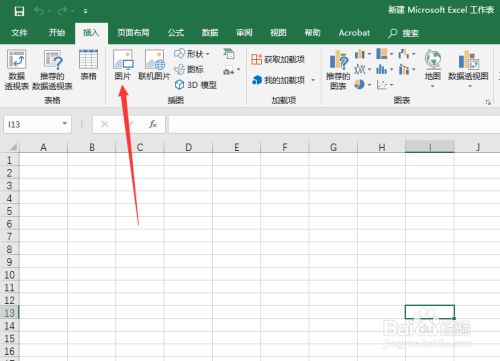This screenshot has height=361, width=500.
Task: Insert a hierarchy treemap chart
Action: 384,54
